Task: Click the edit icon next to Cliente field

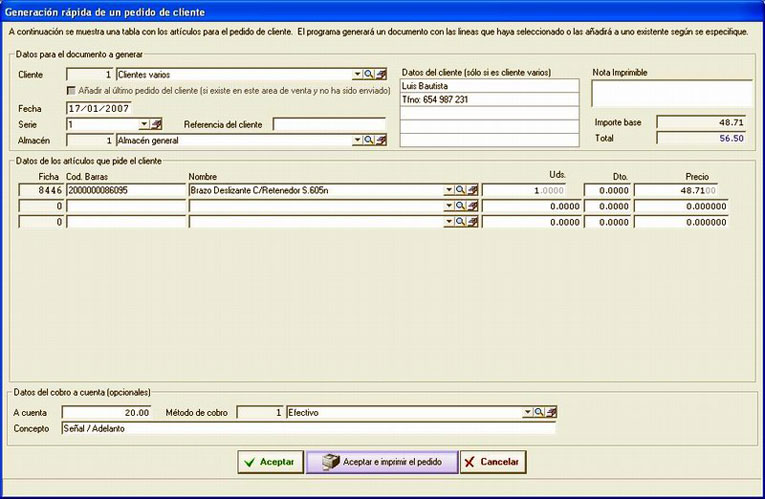Action: [x=381, y=74]
